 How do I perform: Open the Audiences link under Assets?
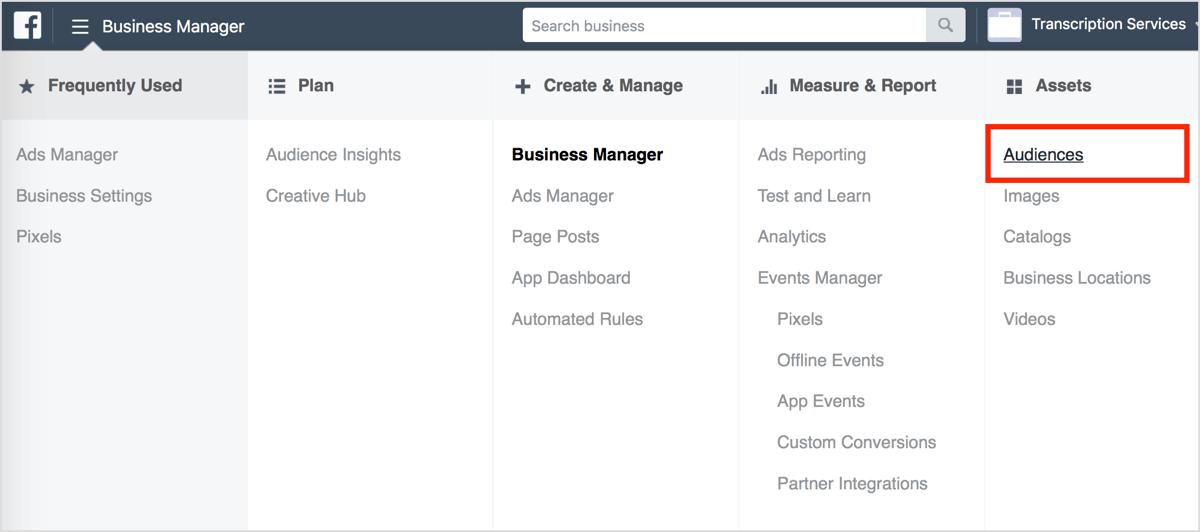[1043, 155]
